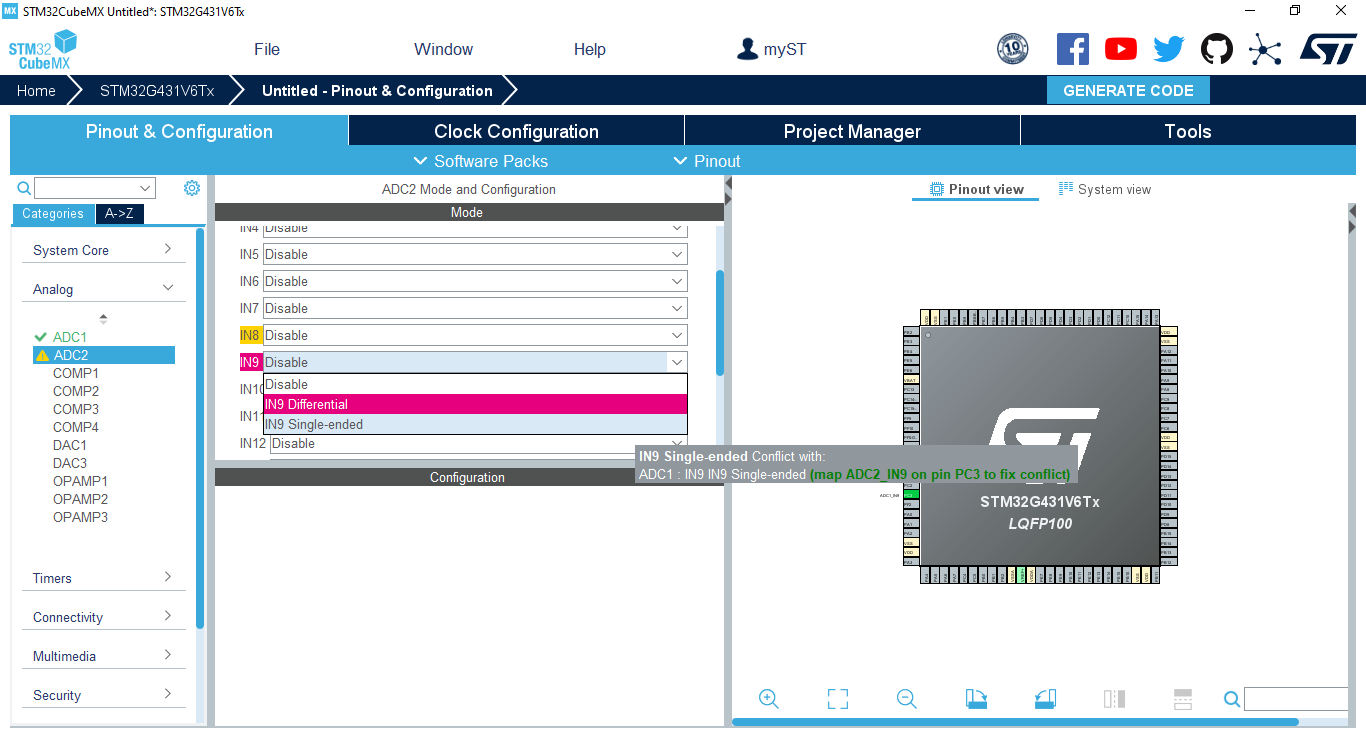The width and height of the screenshot is (1366, 738).
Task: Open the ST community network icon
Action: pyautogui.click(x=1265, y=48)
